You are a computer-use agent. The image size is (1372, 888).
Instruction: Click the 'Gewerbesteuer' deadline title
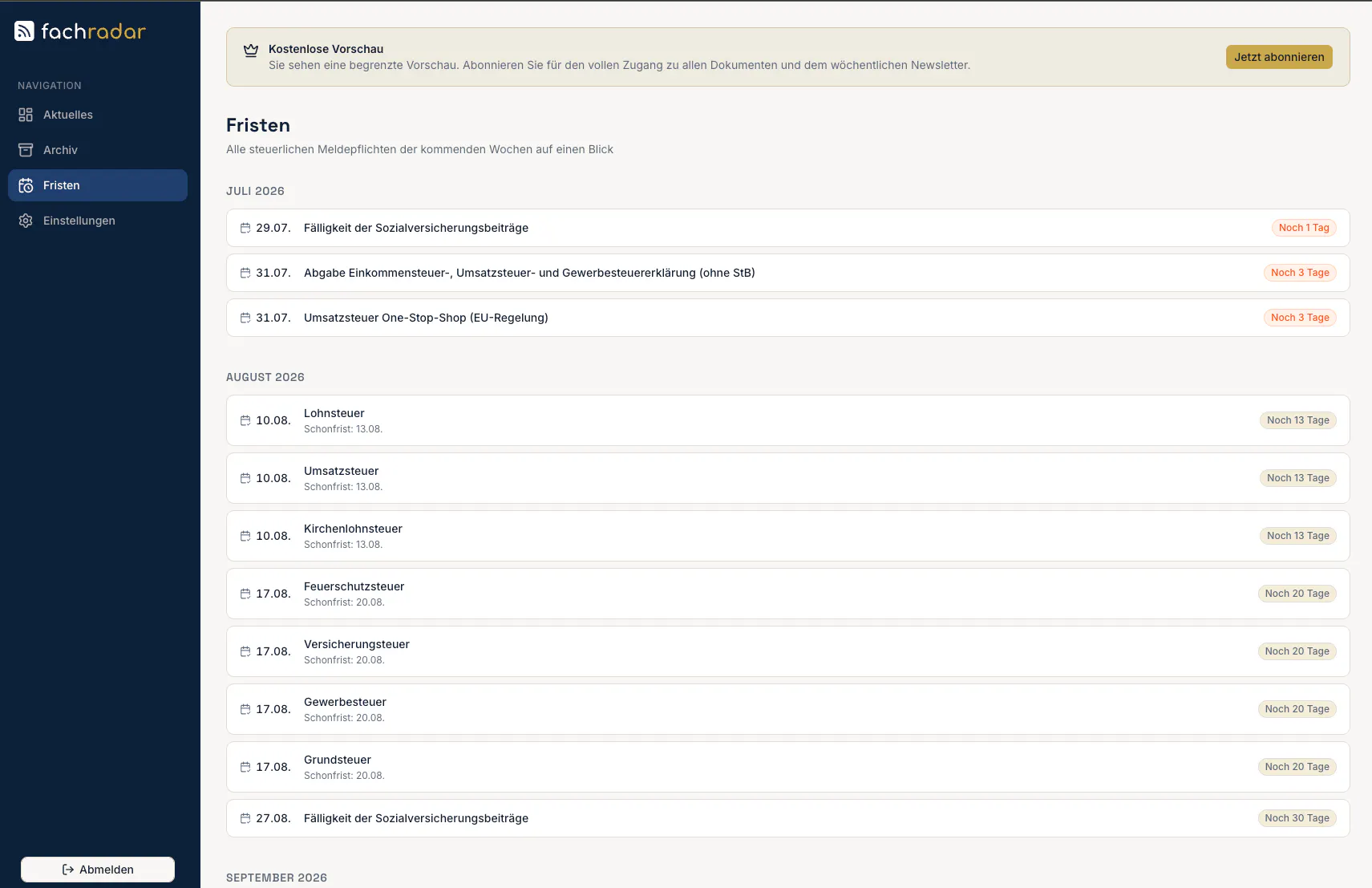coord(345,702)
